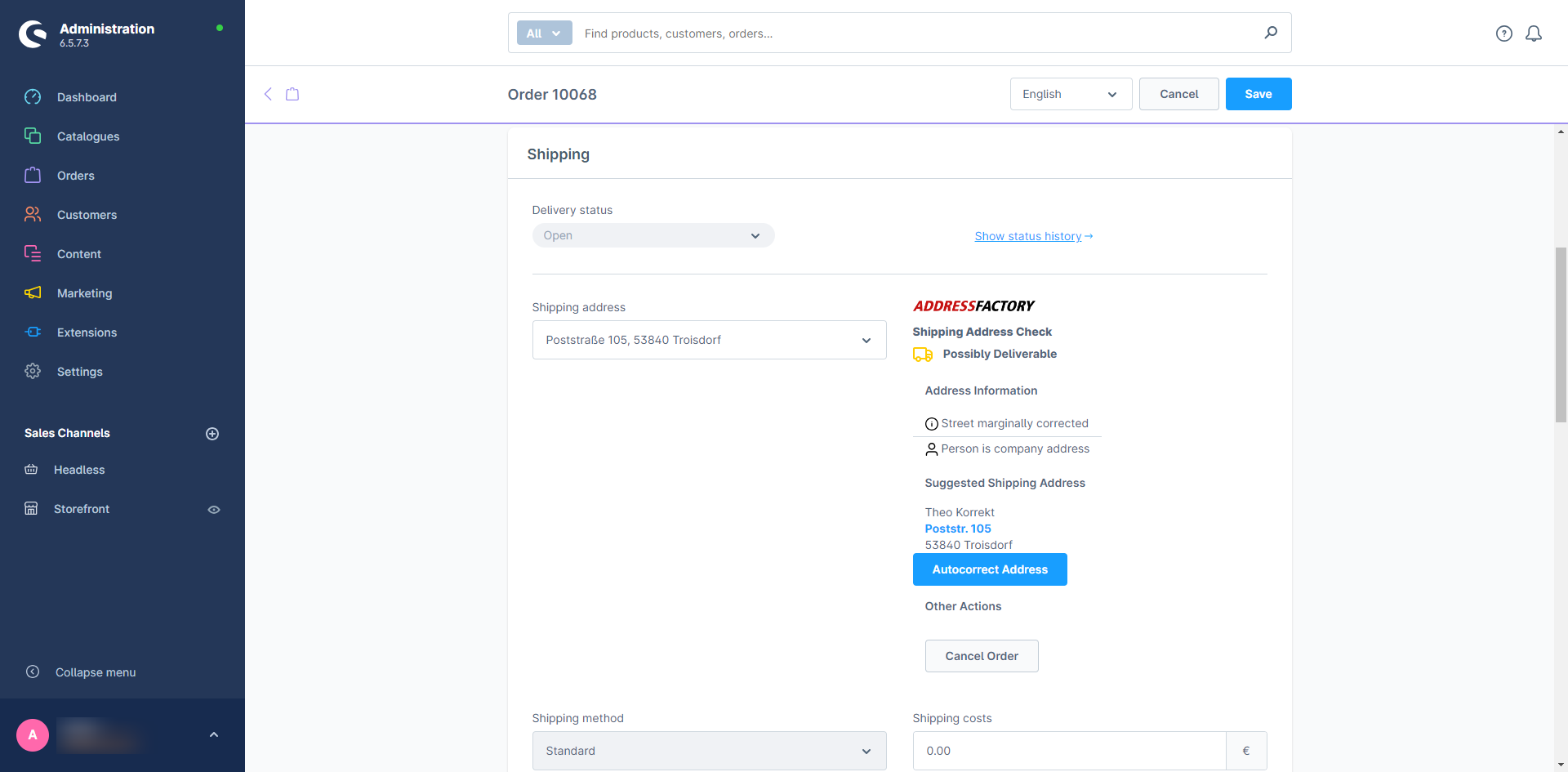Open the Delivery status dropdown
This screenshot has height=772, width=1568.
pos(653,235)
